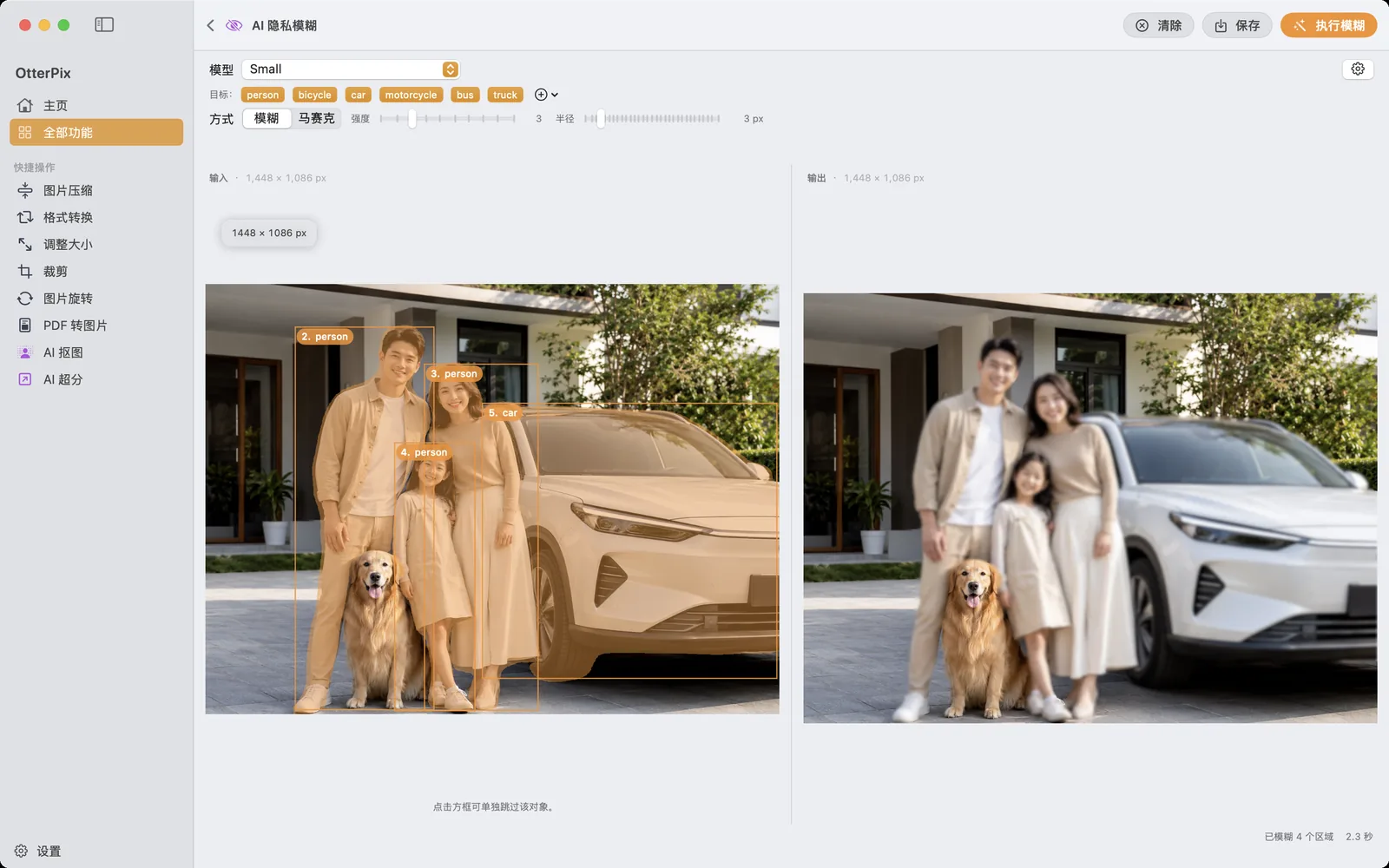Open 设置 settings at sidebar bottom

pos(38,851)
